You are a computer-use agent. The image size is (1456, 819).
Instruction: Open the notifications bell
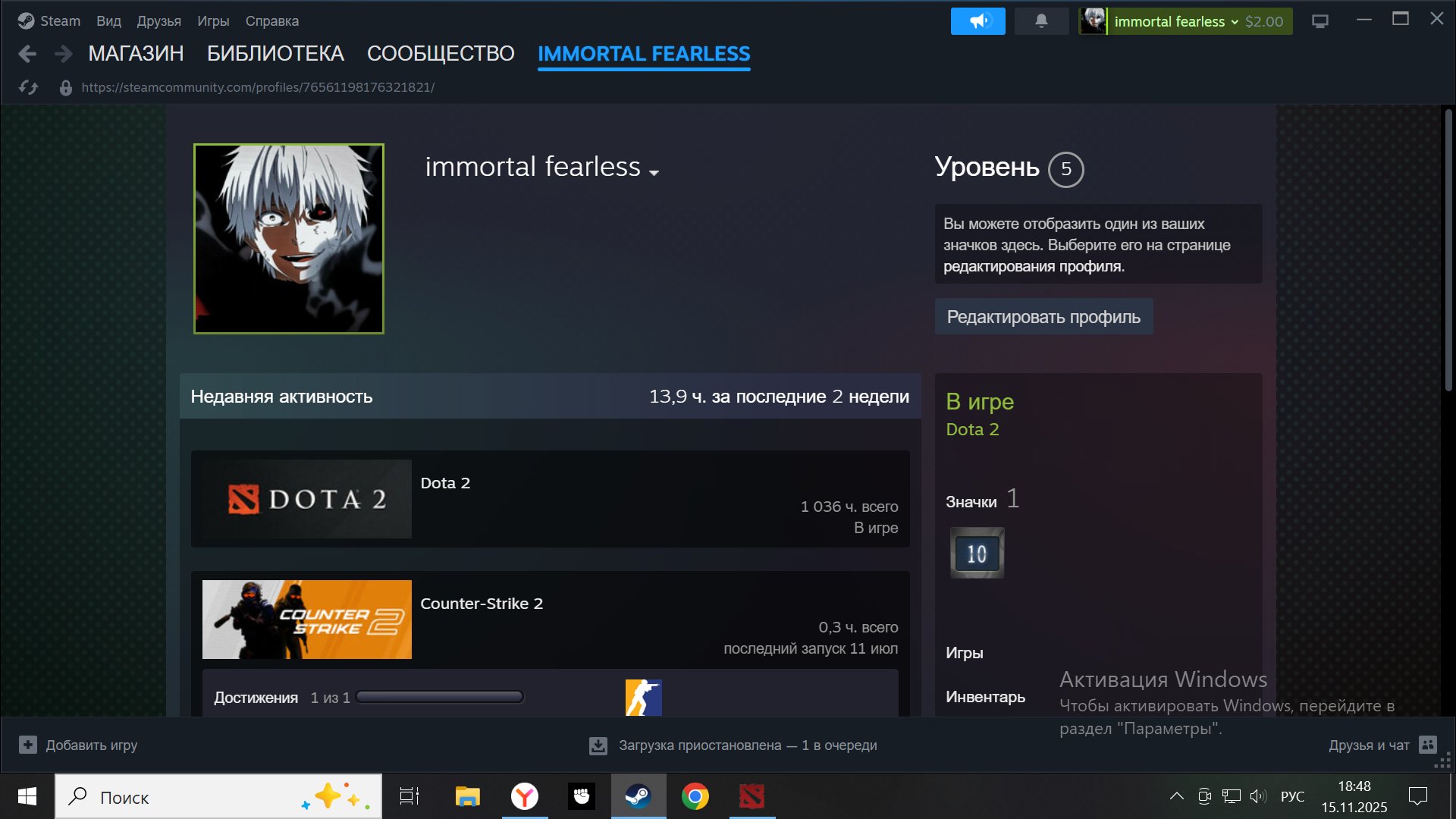coord(1041,21)
